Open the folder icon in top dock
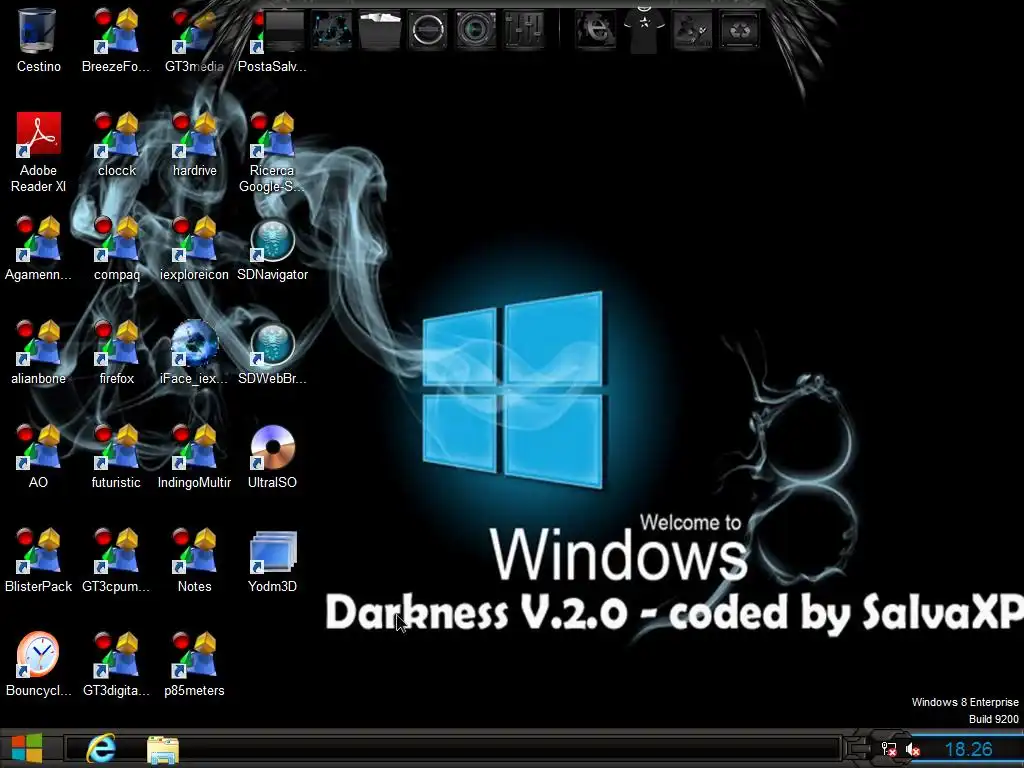 (379, 29)
